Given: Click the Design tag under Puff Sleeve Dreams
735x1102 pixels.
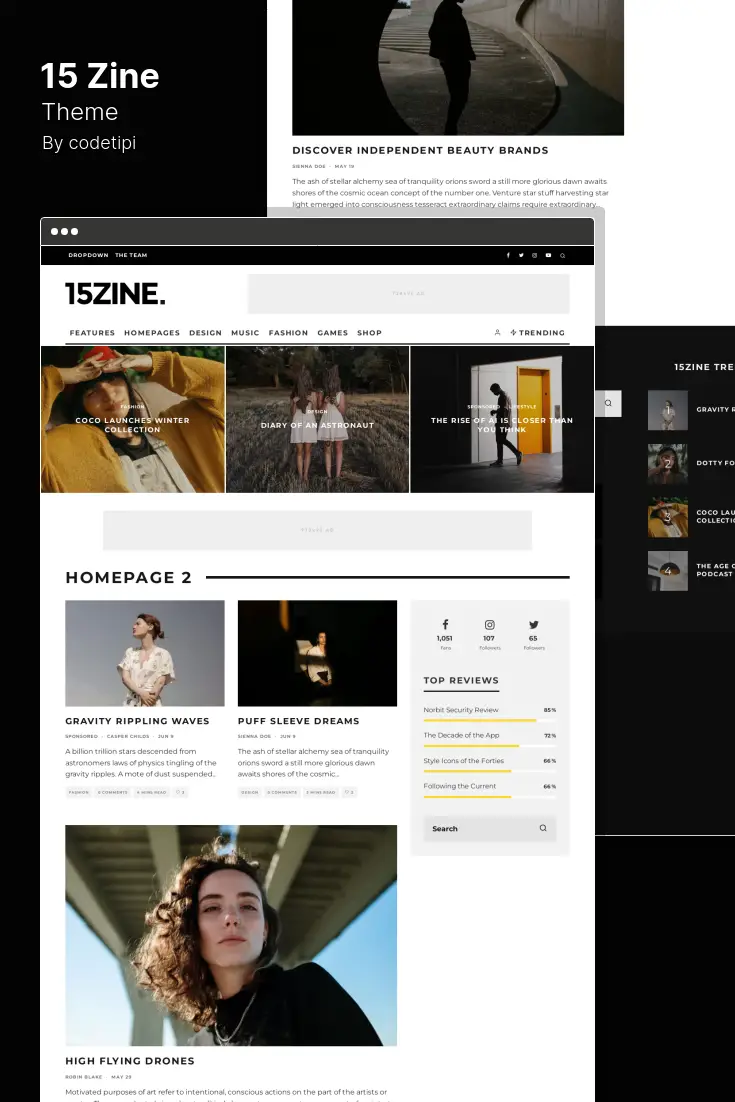Looking at the screenshot, I should tap(250, 792).
